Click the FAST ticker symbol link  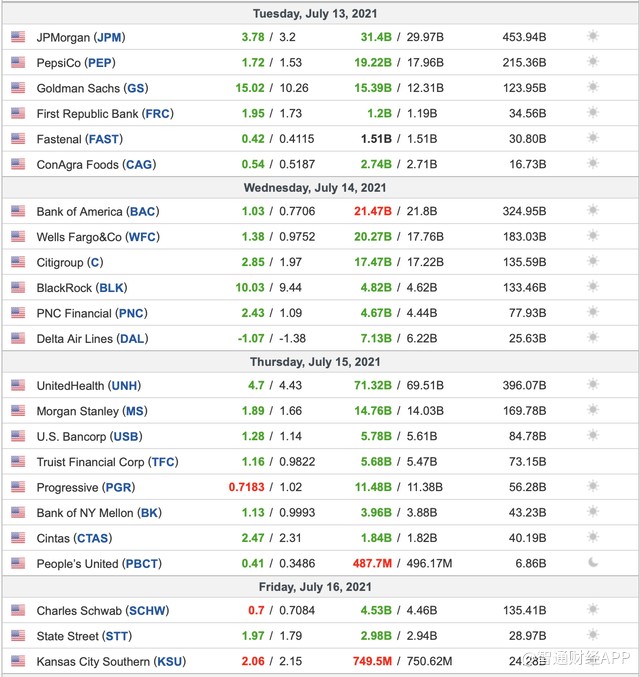[105, 139]
